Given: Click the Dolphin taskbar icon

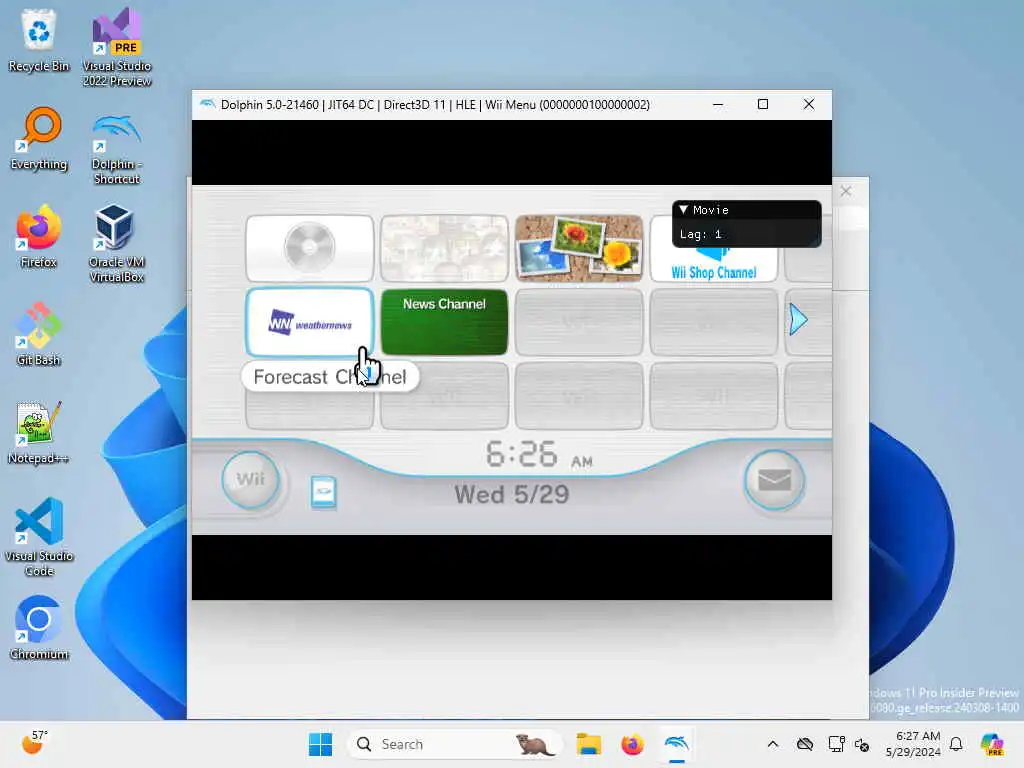Looking at the screenshot, I should point(677,744).
